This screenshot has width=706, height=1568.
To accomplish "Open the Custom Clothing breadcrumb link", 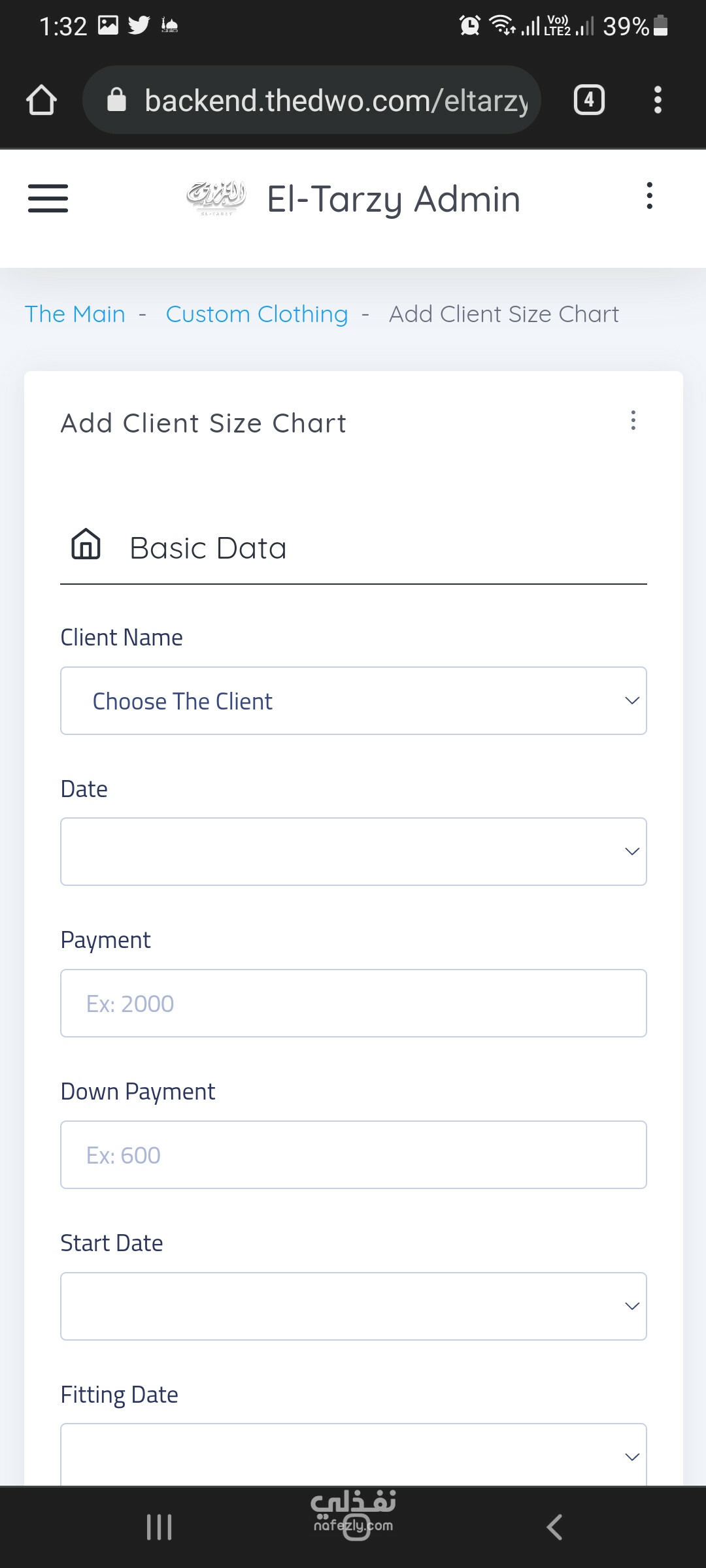I will tap(257, 314).
